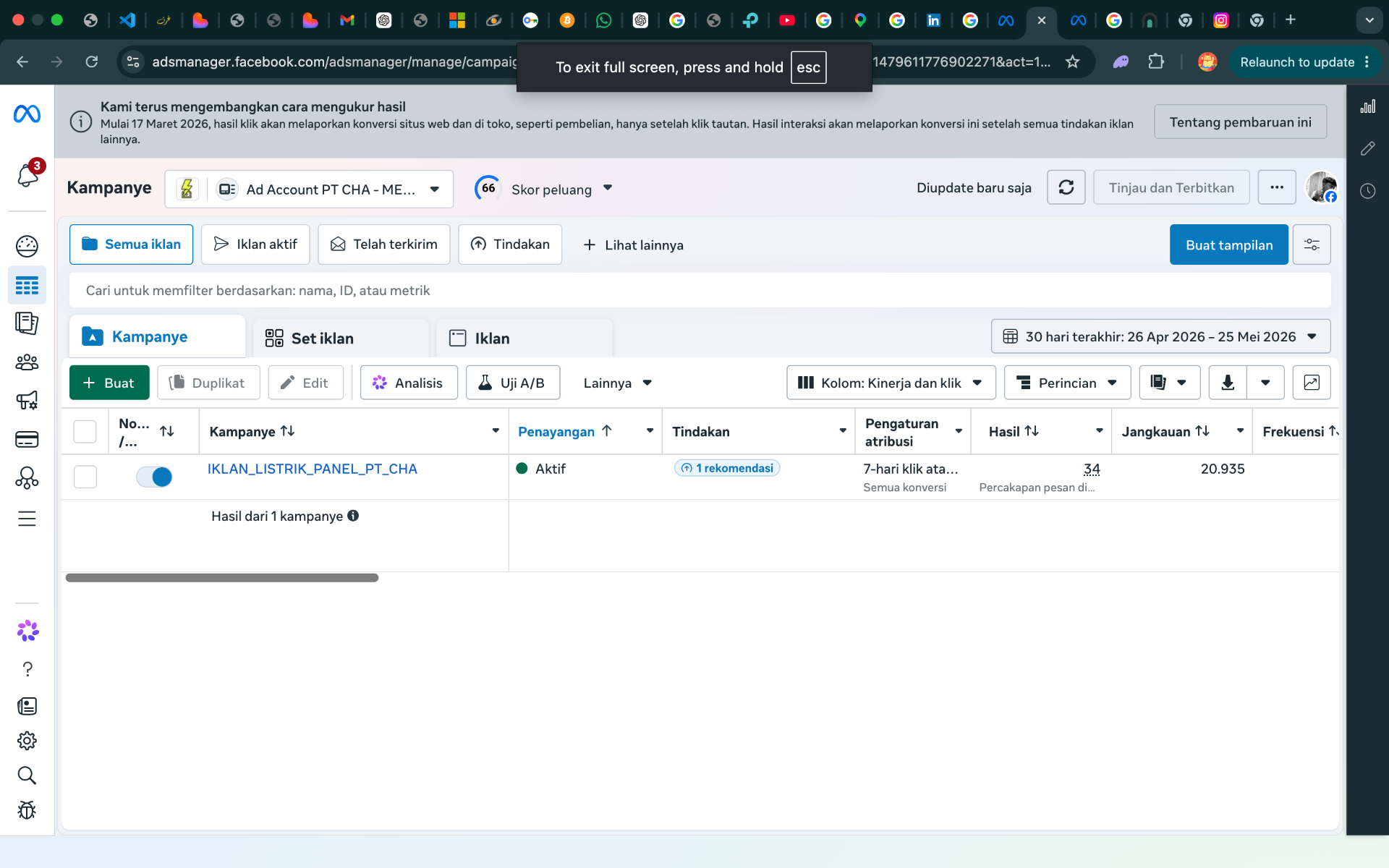The height and width of the screenshot is (868, 1389).
Task: Open the search magnifier in the sidebar
Action: (27, 775)
